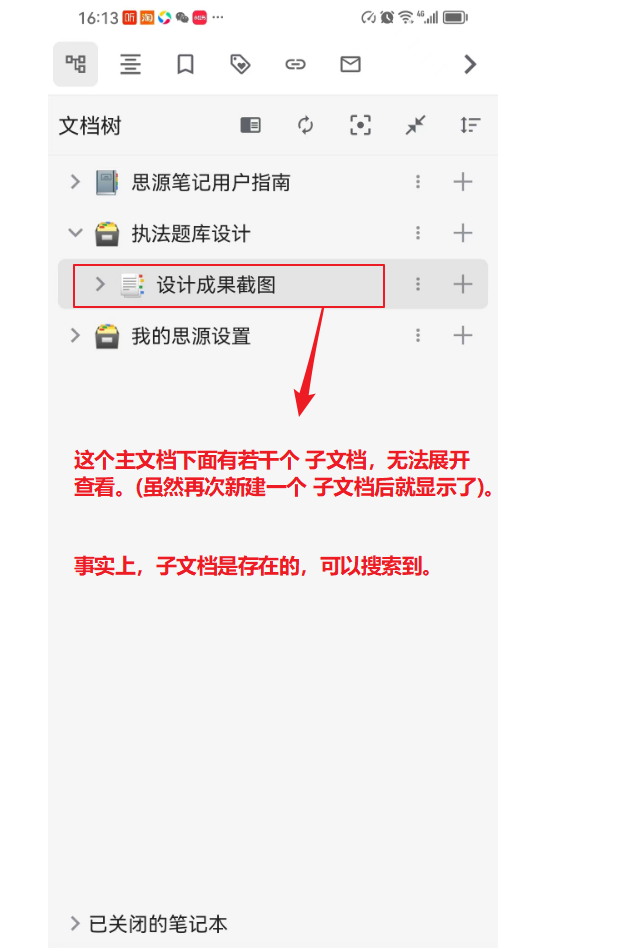Open the Bookmarks panel icon
This screenshot has height=948, width=626.
pyautogui.click(x=185, y=64)
